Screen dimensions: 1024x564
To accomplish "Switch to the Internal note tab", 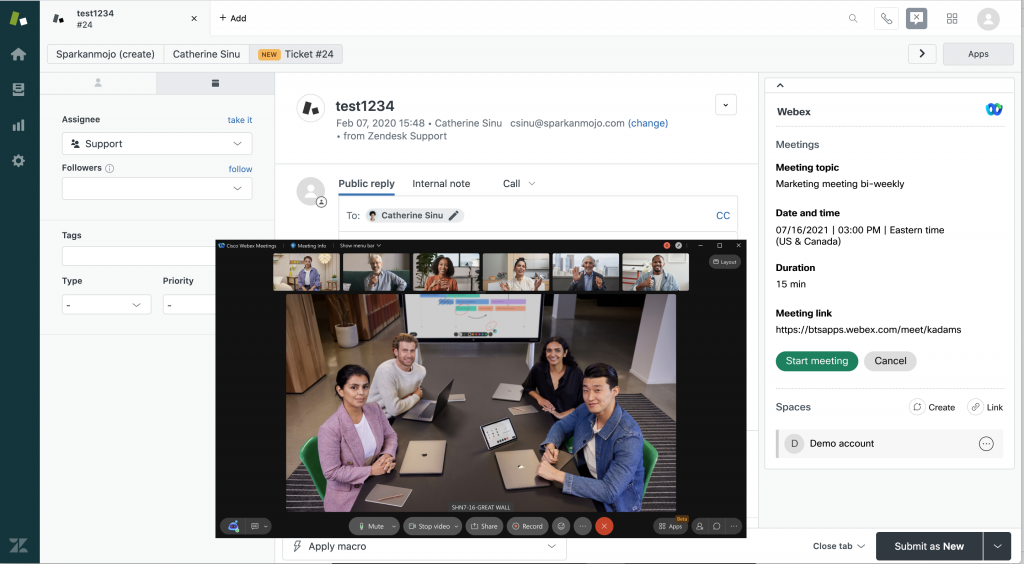I will pyautogui.click(x=441, y=184).
